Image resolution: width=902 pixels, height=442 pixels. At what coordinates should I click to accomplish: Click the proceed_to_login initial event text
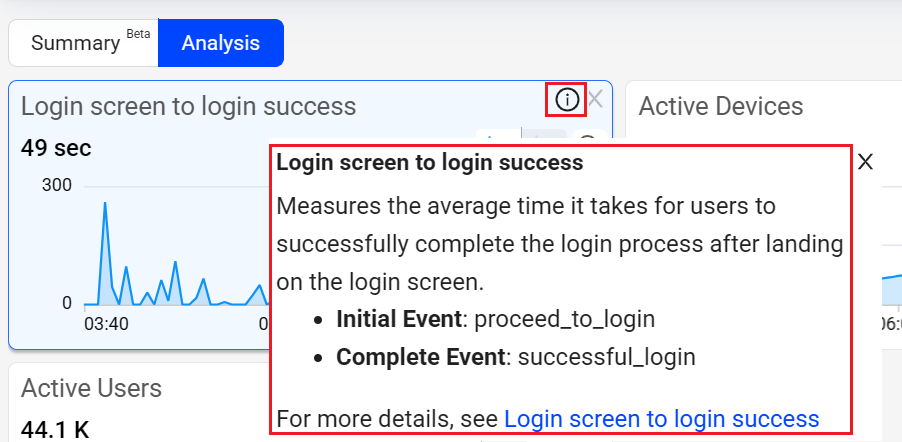(564, 320)
